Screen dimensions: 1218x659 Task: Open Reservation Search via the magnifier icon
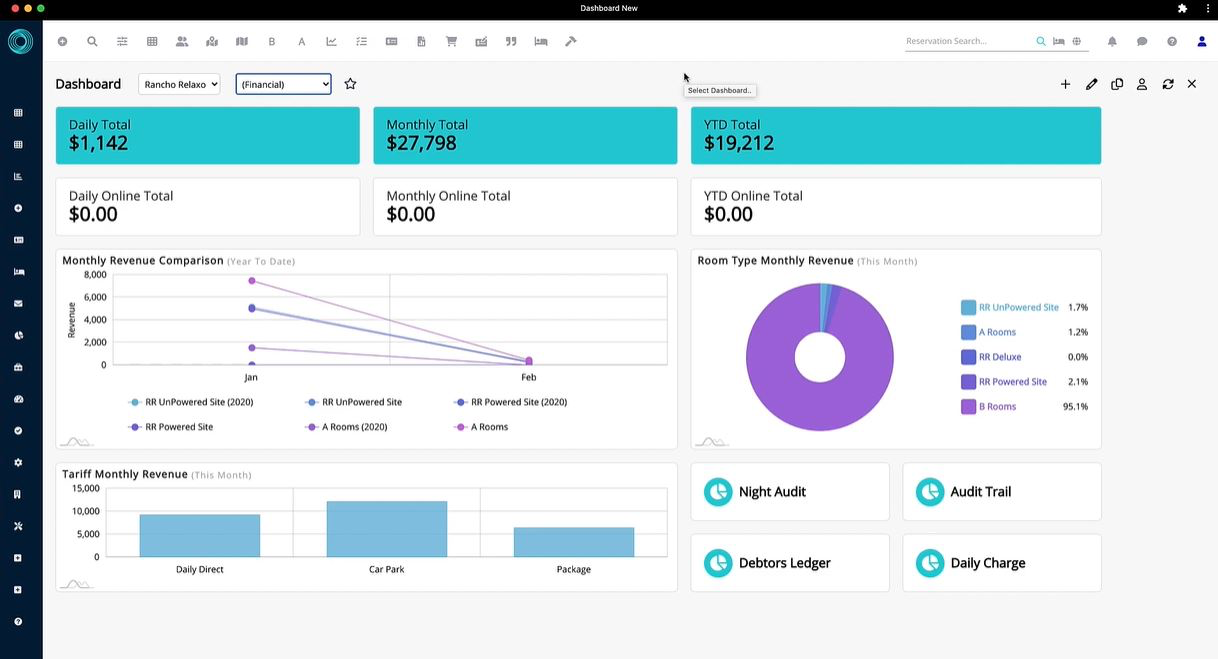tap(1040, 41)
